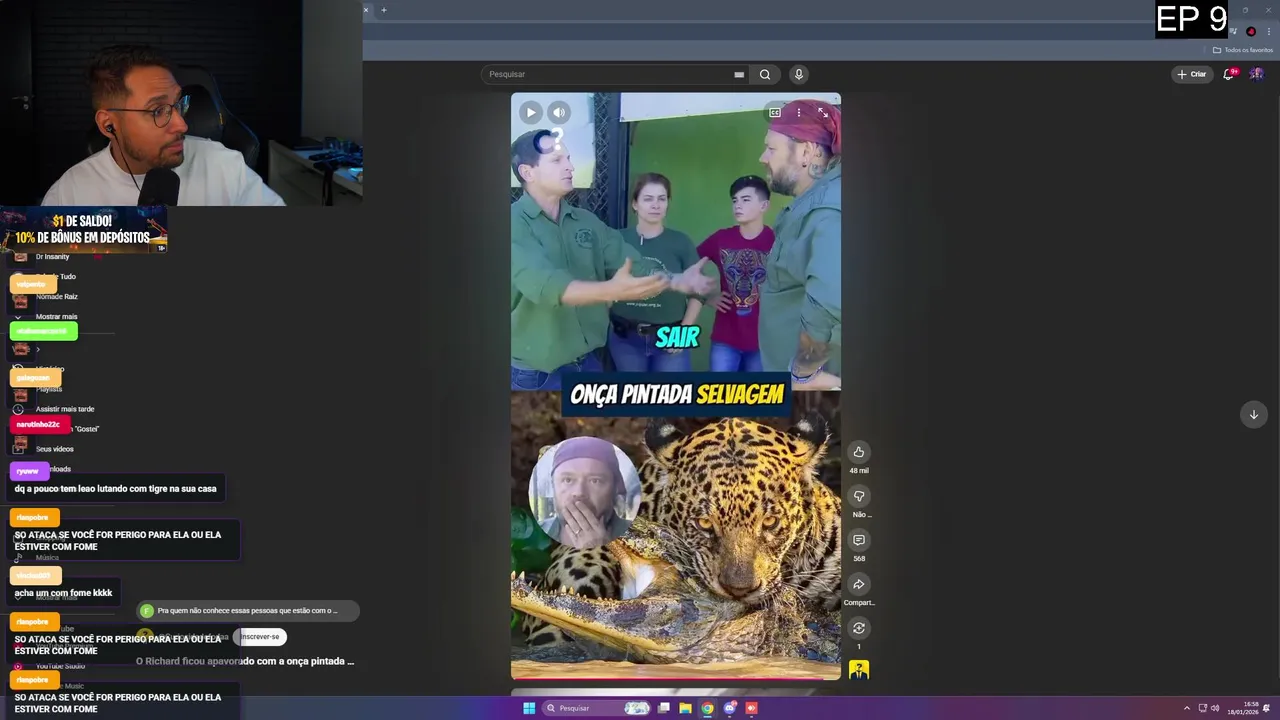Open the sound source yellow thumbnail
The width and height of the screenshot is (1280, 720).
[x=858, y=670]
